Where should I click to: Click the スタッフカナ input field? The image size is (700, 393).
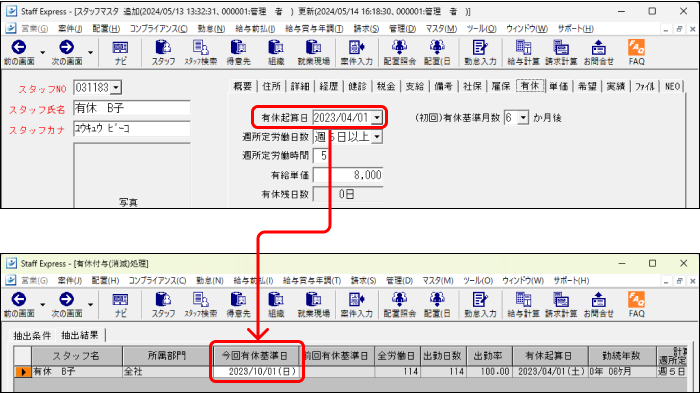click(x=132, y=129)
